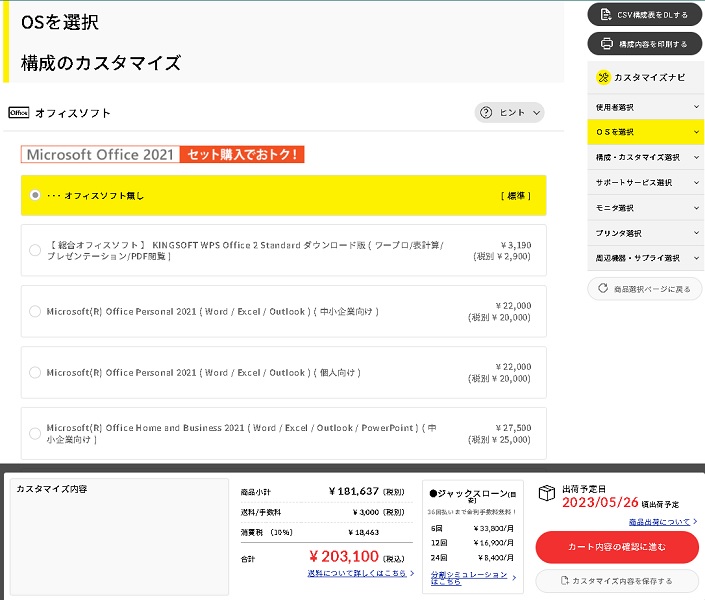This screenshot has width=705, height=600.
Task: Expand the 使用者選択 navigation section
Action: click(x=645, y=107)
